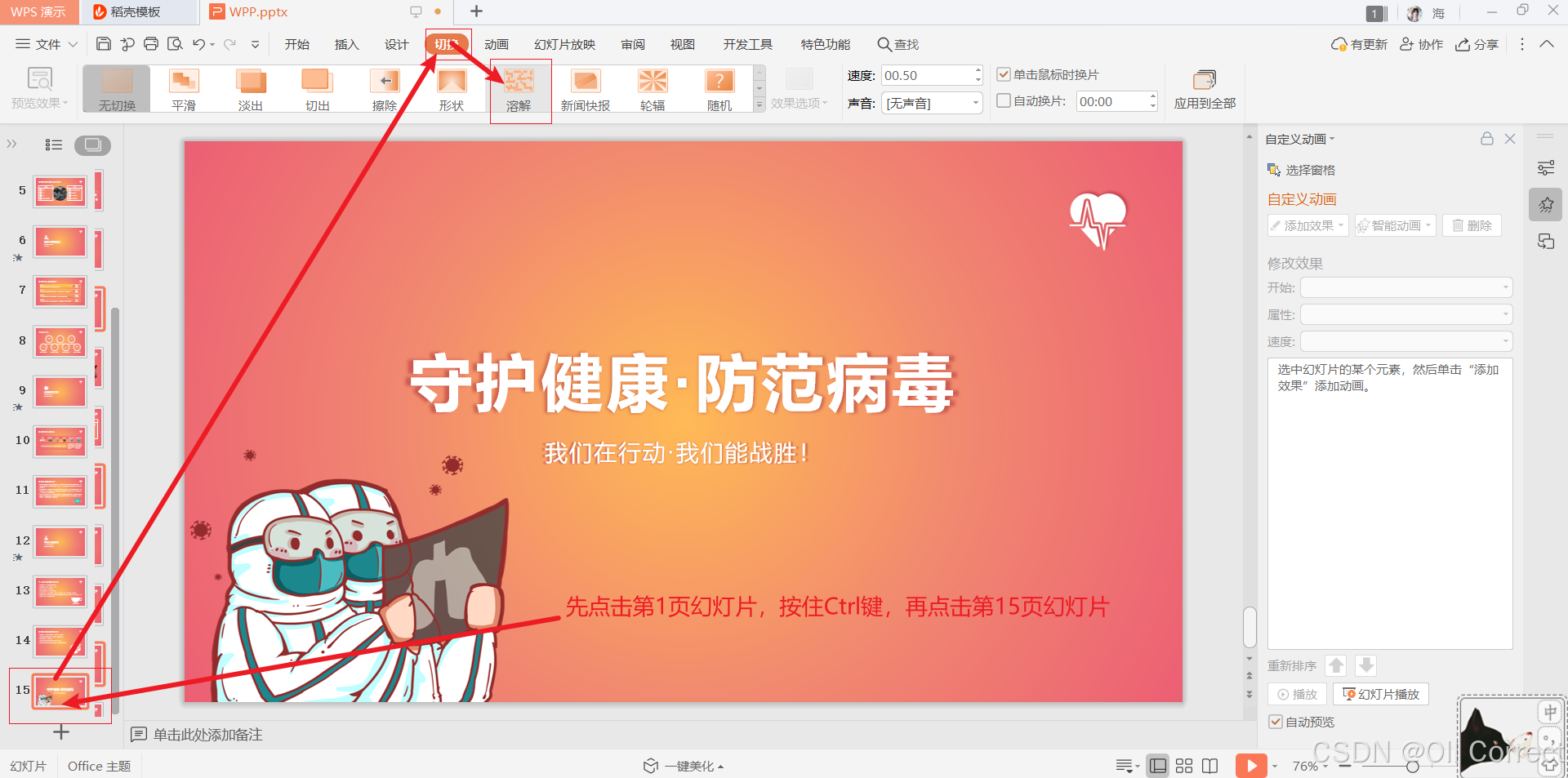The image size is (1568, 778).
Task: Click the 一键美化 button in status bar
Action: coord(683,766)
